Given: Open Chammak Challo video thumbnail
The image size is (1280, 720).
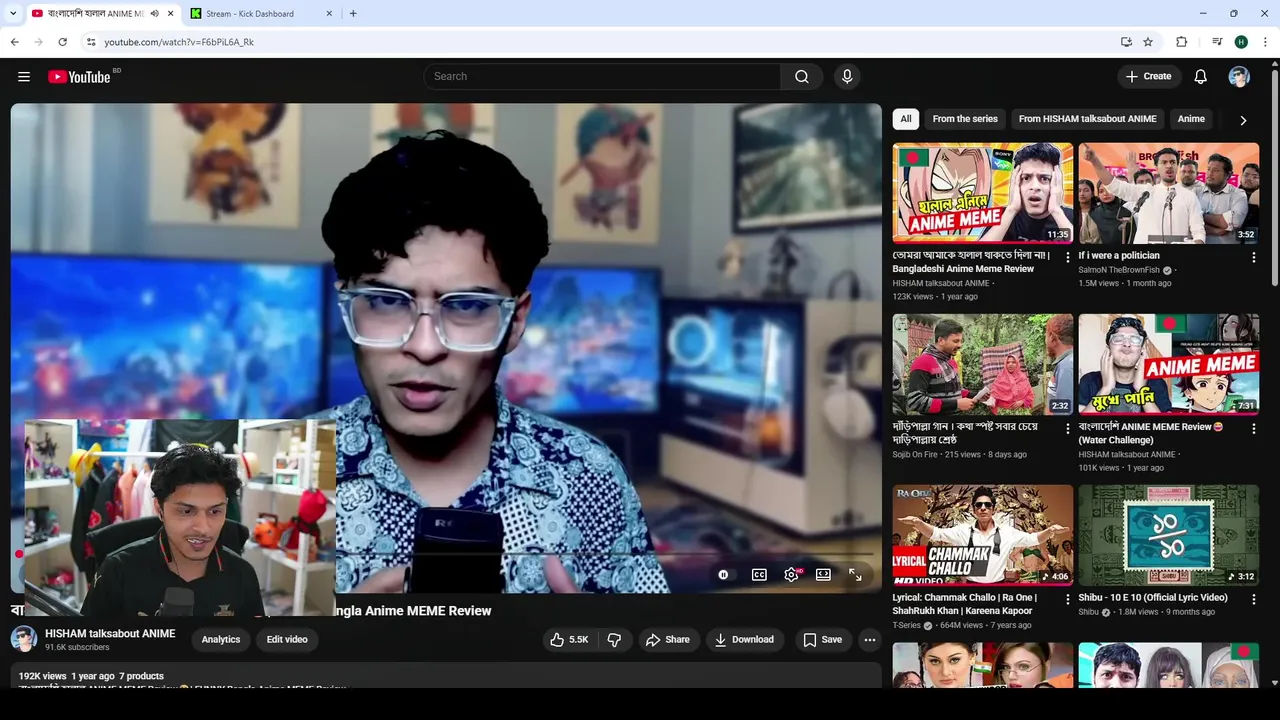Looking at the screenshot, I should coord(983,535).
